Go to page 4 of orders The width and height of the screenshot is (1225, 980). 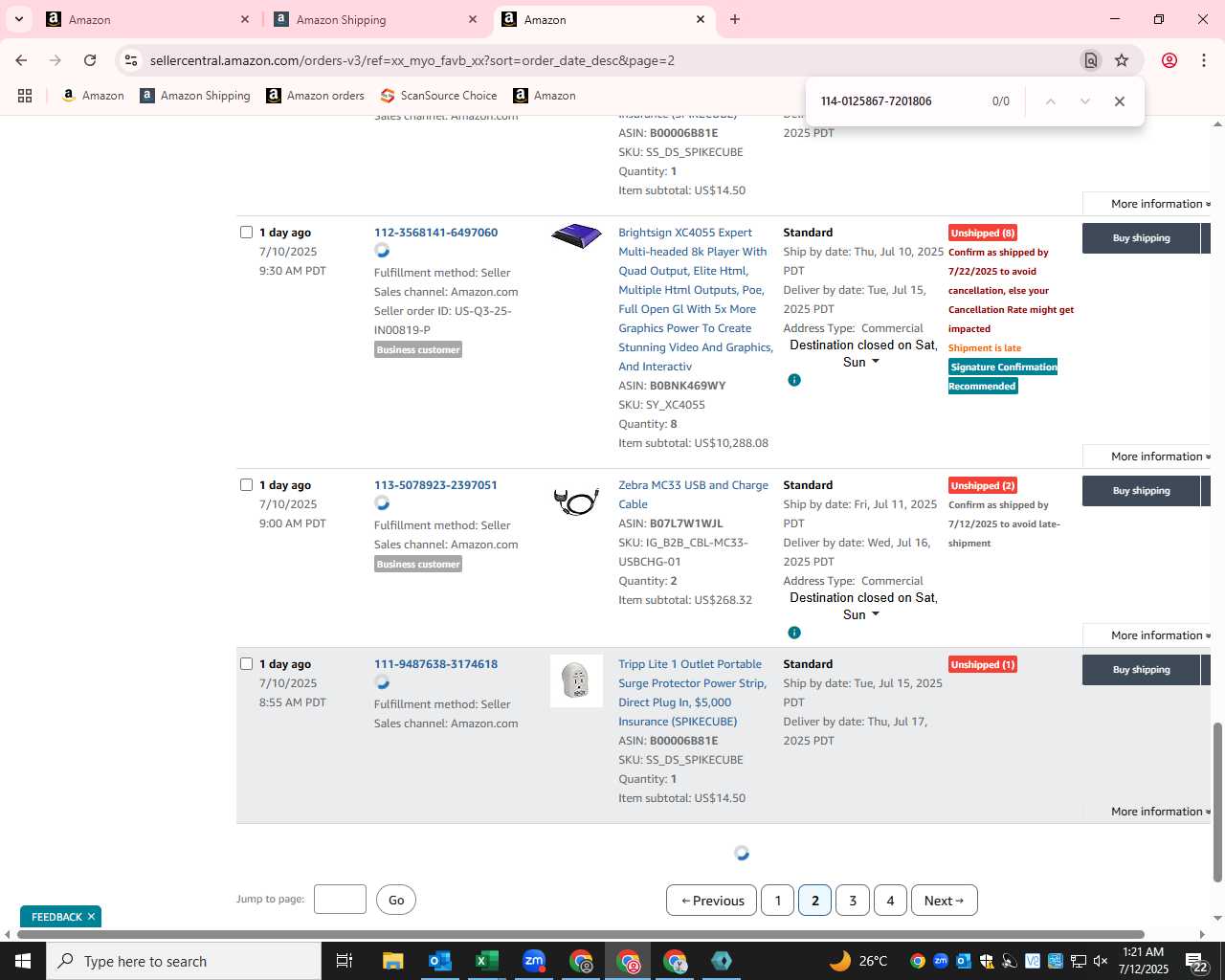tap(890, 901)
